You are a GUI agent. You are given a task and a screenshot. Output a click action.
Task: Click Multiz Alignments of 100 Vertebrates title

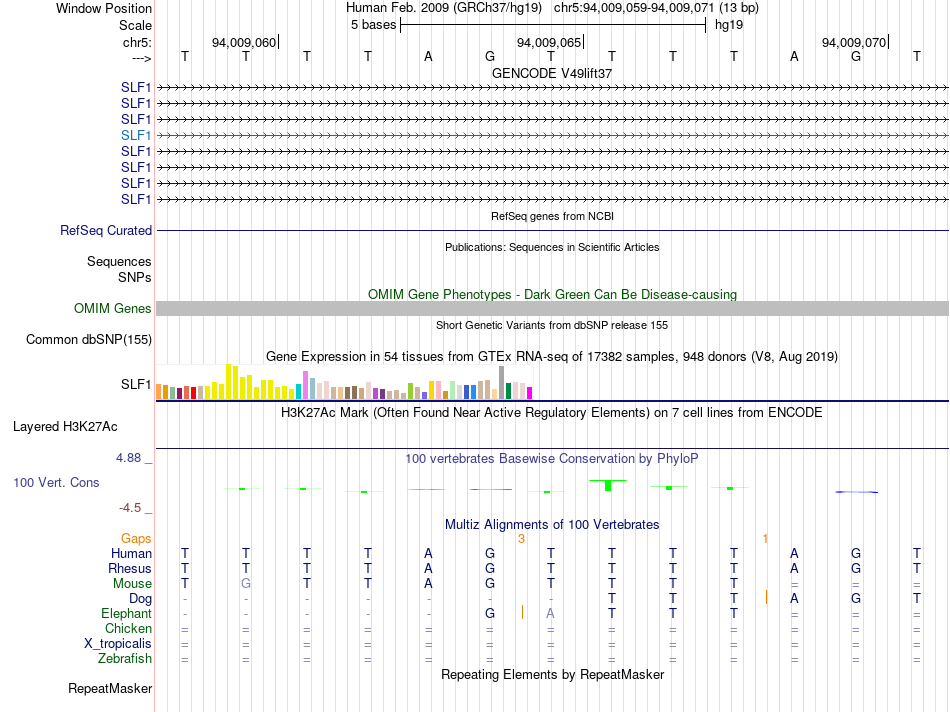[552, 525]
